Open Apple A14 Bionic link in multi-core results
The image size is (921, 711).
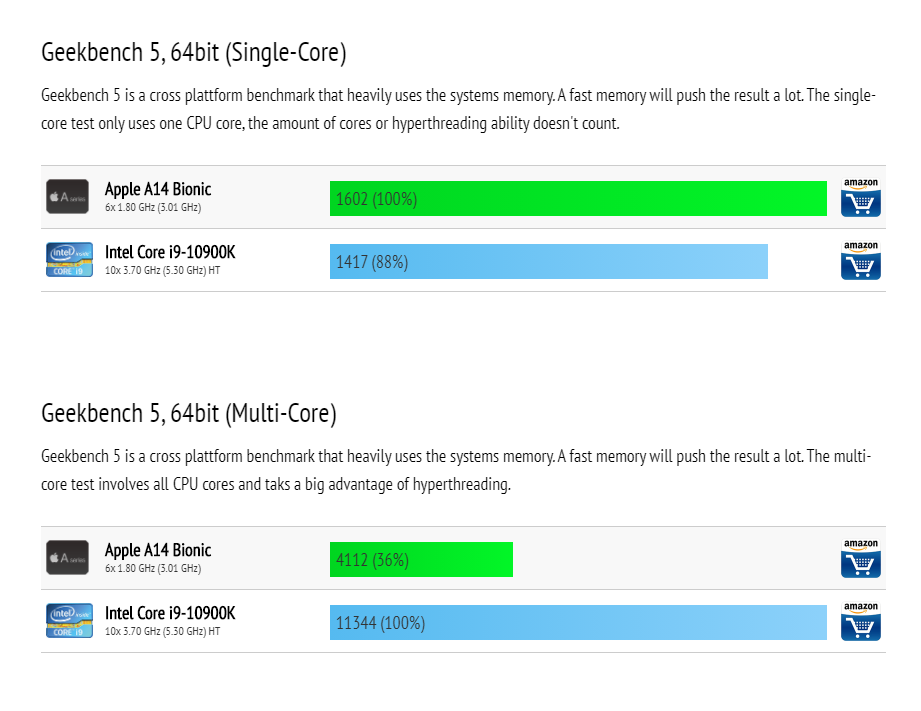point(158,550)
